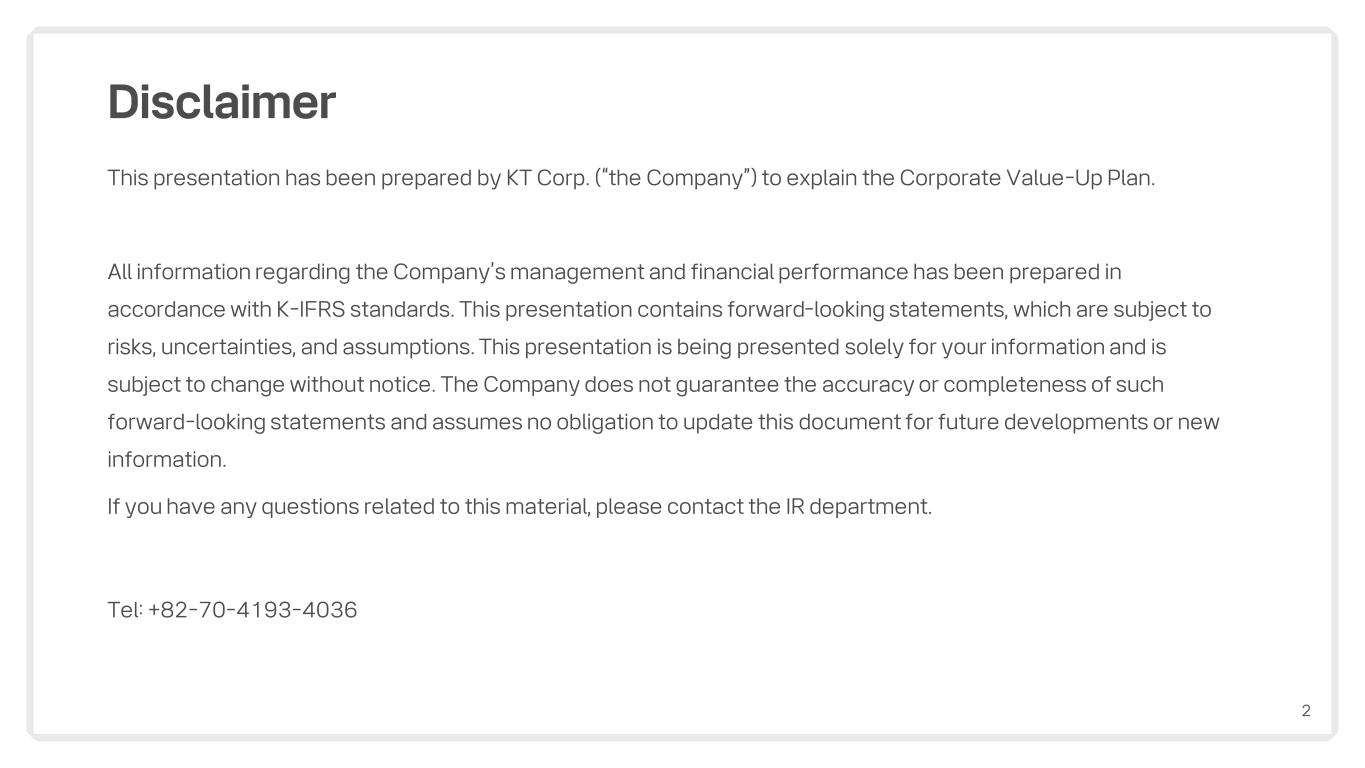Click the words 'future developments or new'
The width and height of the screenshot is (1365, 768).
tap(1079, 422)
